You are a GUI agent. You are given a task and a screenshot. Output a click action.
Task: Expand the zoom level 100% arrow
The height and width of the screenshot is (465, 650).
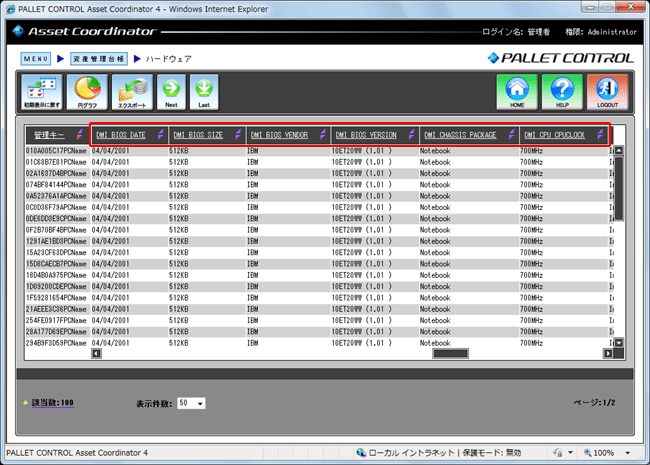(628, 453)
